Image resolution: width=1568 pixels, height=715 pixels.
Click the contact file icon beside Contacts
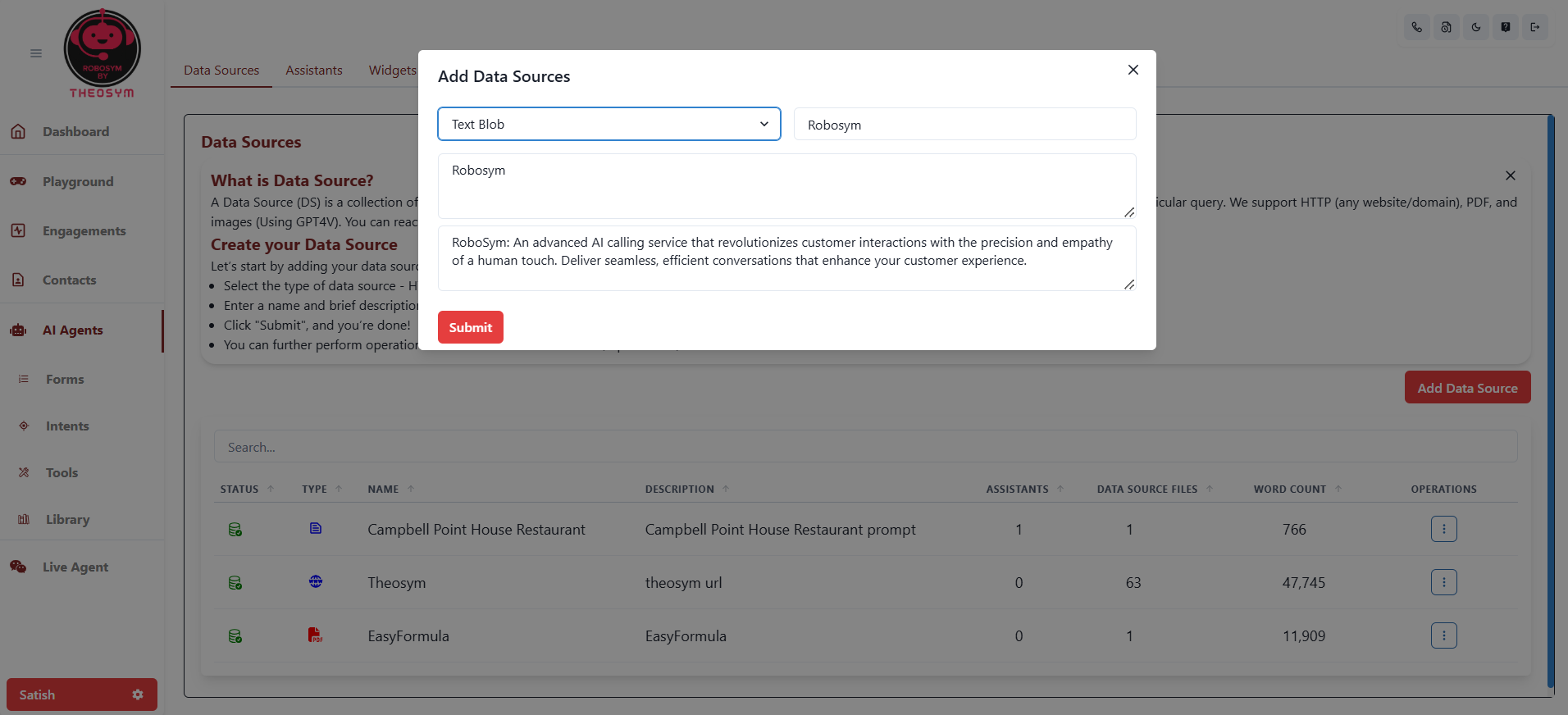tap(18, 280)
